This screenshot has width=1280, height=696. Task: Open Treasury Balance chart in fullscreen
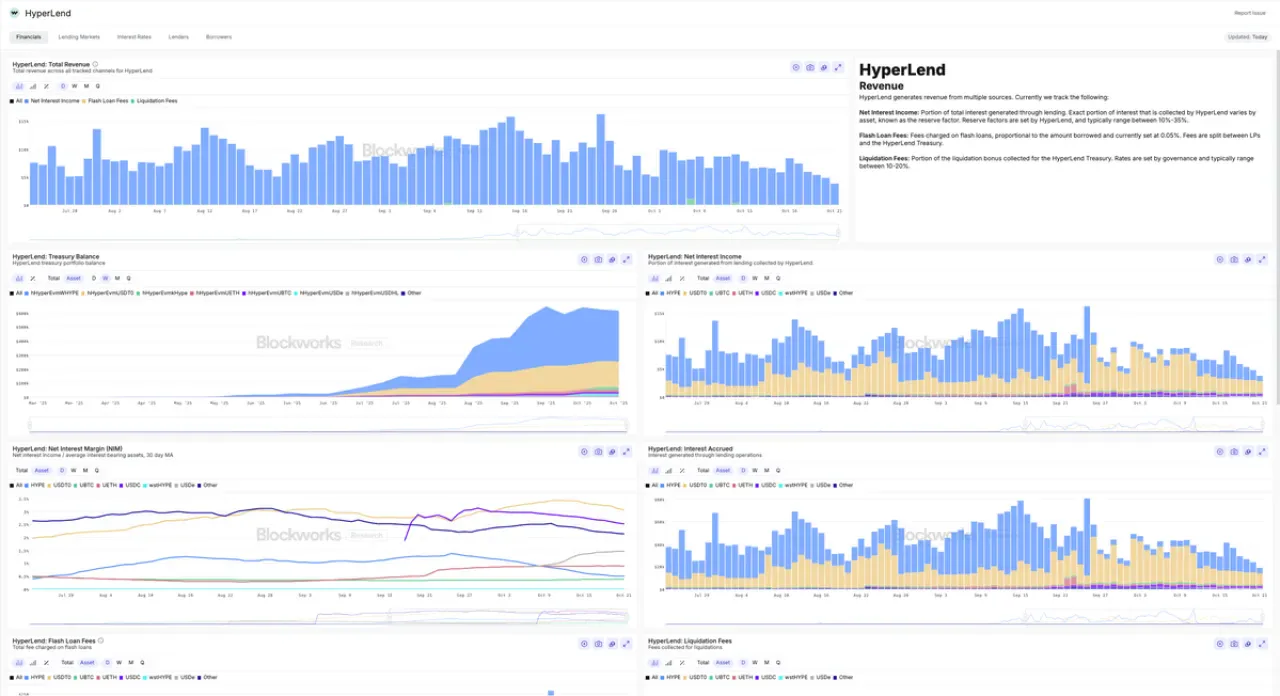click(x=626, y=259)
